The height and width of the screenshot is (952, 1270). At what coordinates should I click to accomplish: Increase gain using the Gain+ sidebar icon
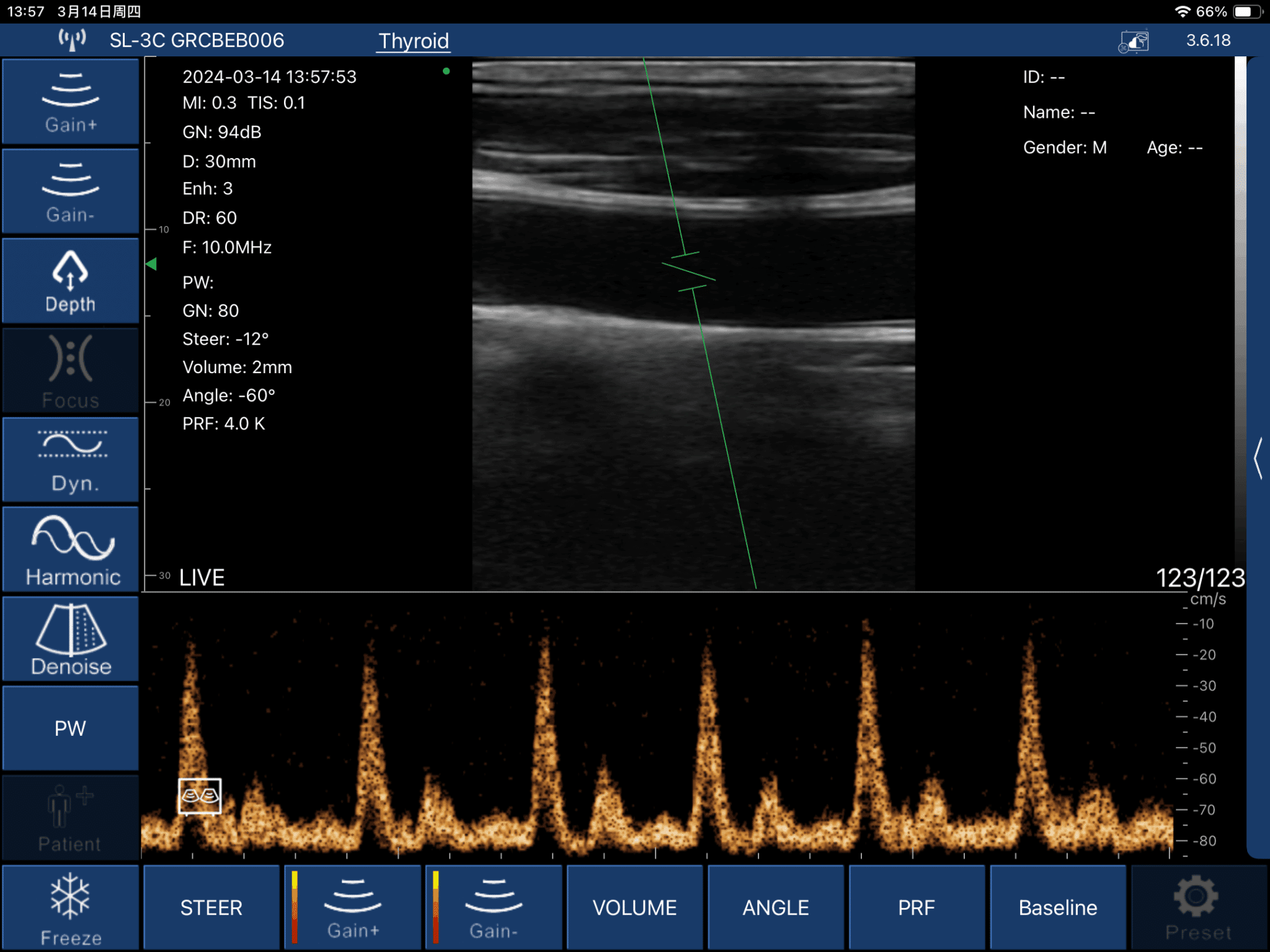point(70,101)
